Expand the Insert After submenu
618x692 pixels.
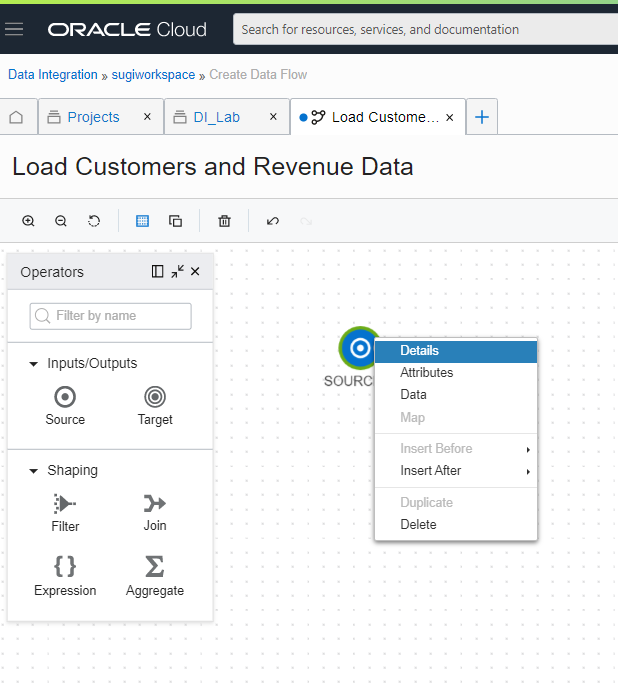pos(456,471)
